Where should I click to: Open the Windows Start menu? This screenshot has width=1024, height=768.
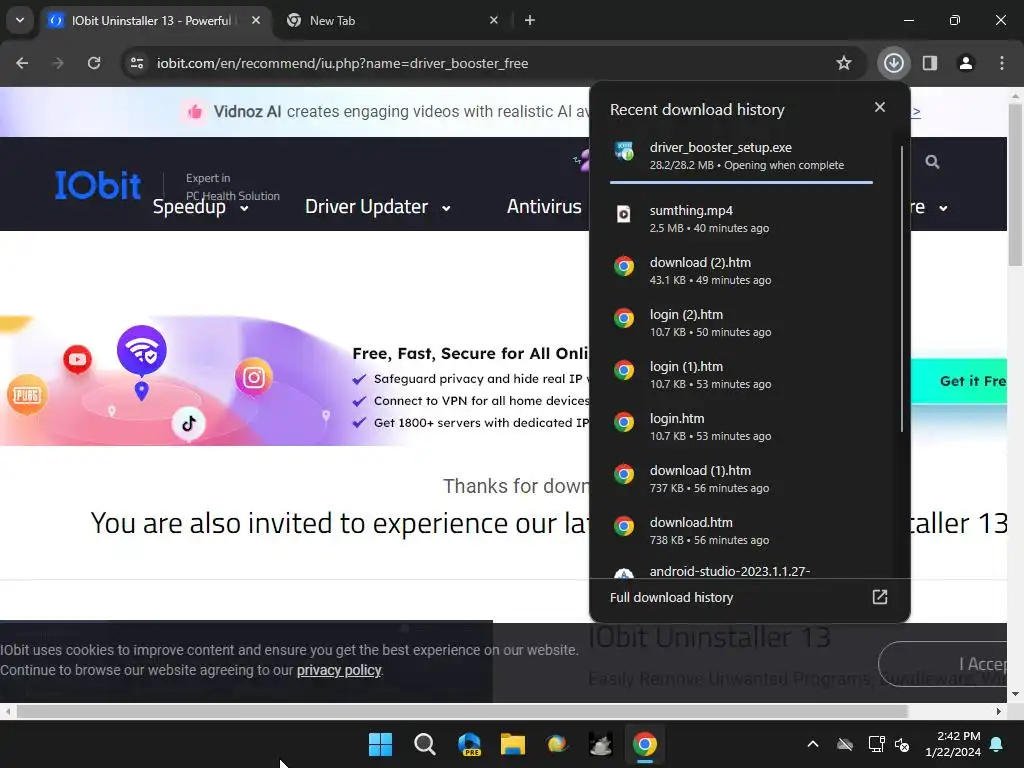tap(380, 744)
